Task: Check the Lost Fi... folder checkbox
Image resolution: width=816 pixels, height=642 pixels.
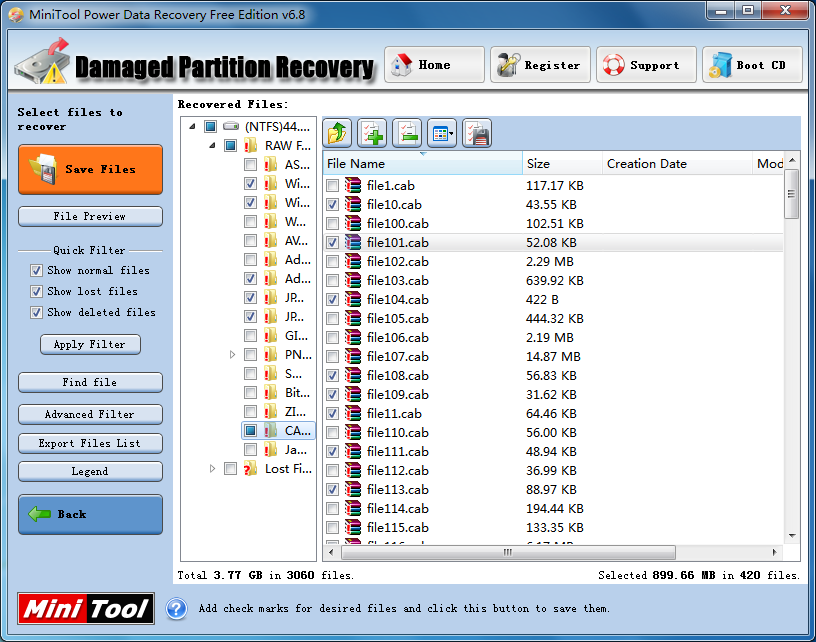Action: (231, 469)
